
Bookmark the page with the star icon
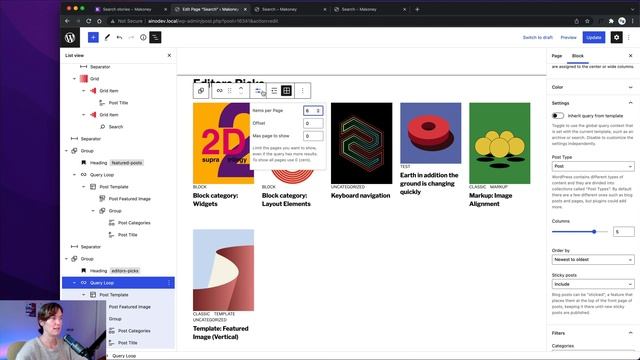tap(587, 21)
